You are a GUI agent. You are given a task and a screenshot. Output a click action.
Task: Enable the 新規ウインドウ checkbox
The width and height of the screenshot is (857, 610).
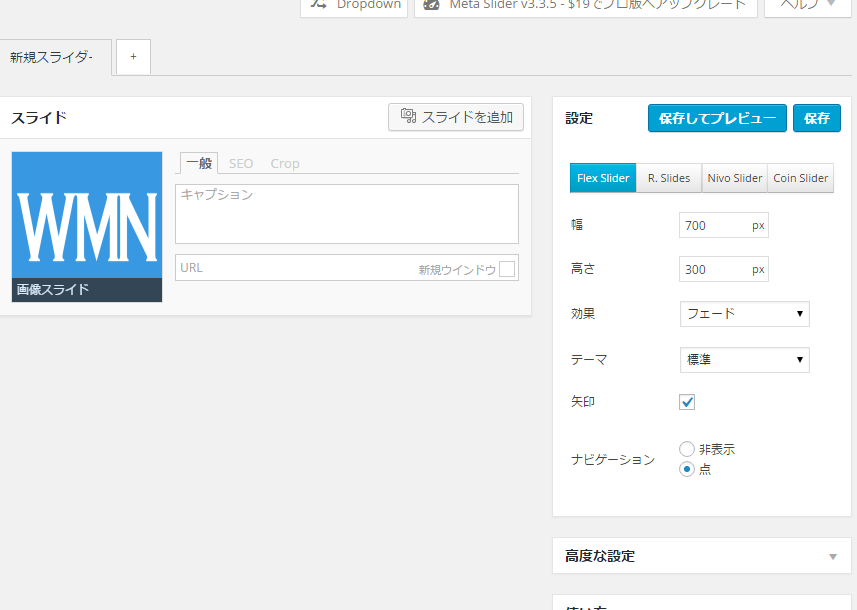point(507,268)
